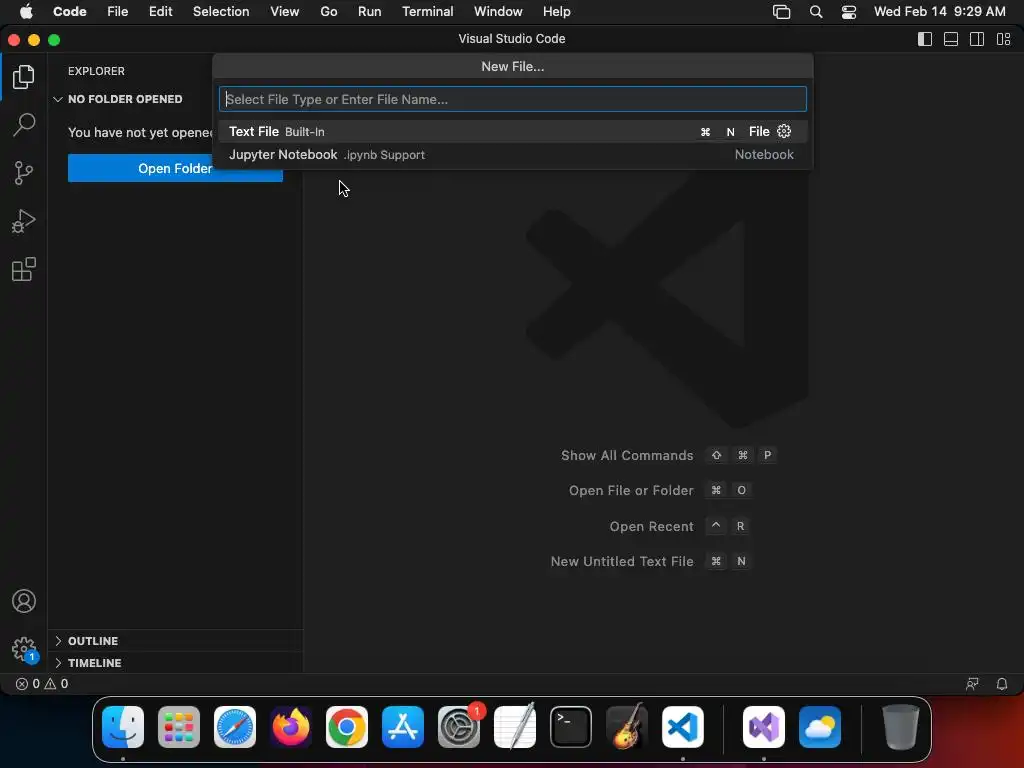
Task: Open Finder from the Dock
Action: (123, 727)
